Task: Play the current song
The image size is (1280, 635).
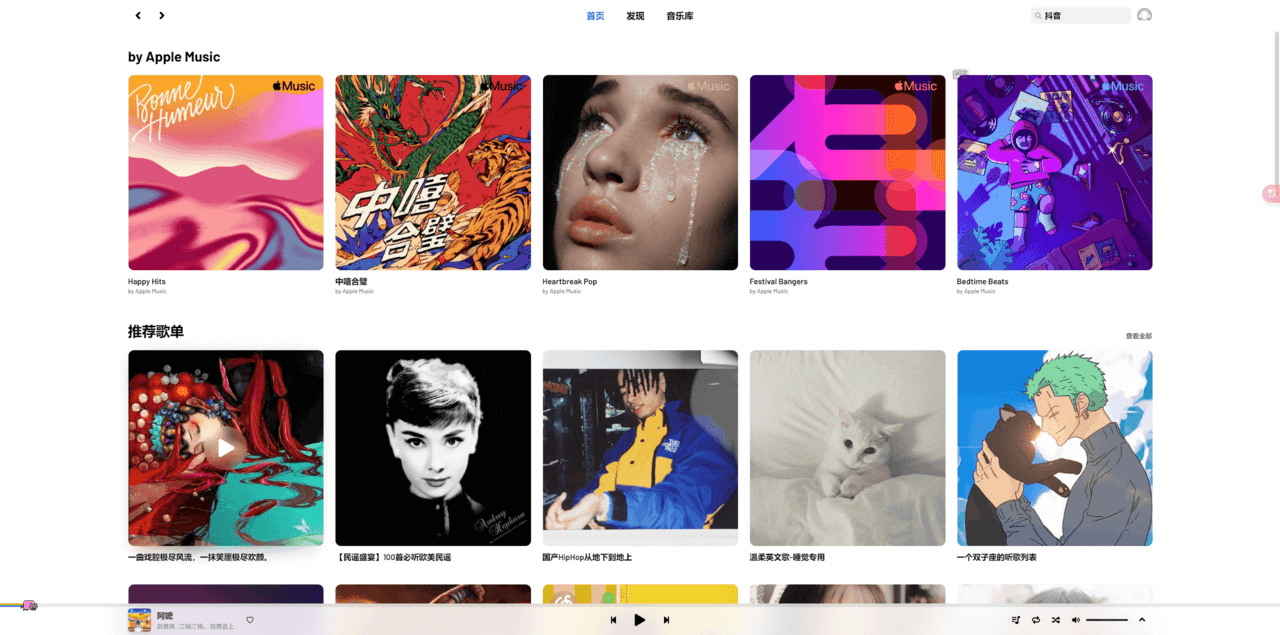Action: click(640, 620)
